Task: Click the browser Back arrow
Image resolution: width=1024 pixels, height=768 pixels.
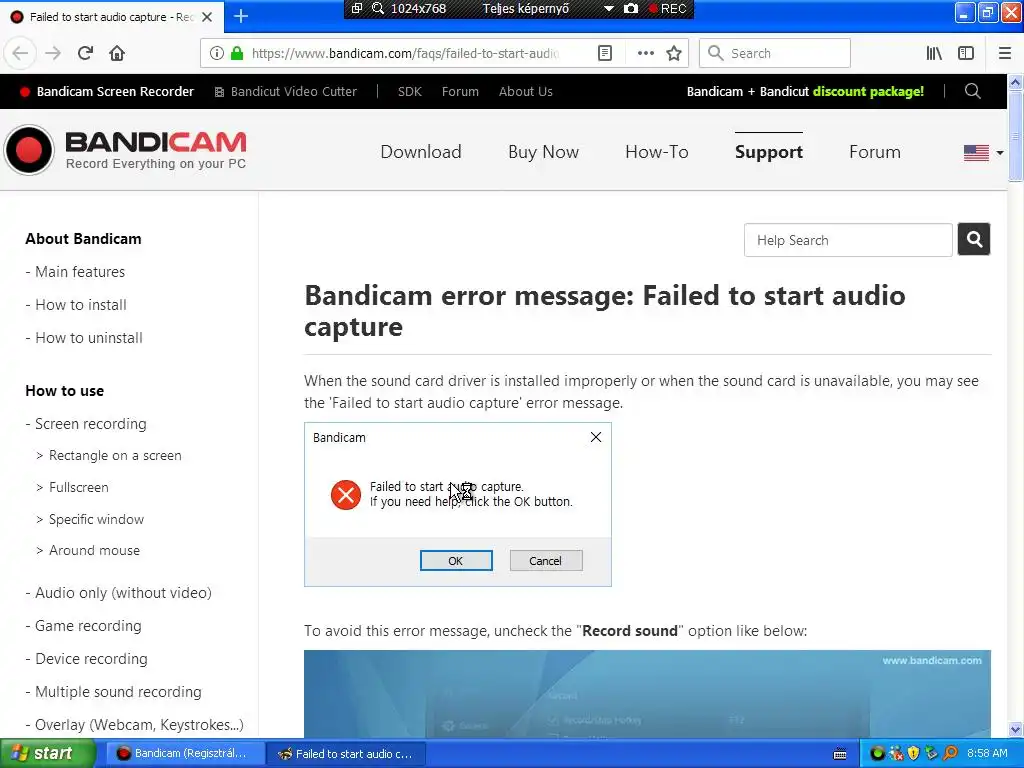Action: click(x=20, y=53)
